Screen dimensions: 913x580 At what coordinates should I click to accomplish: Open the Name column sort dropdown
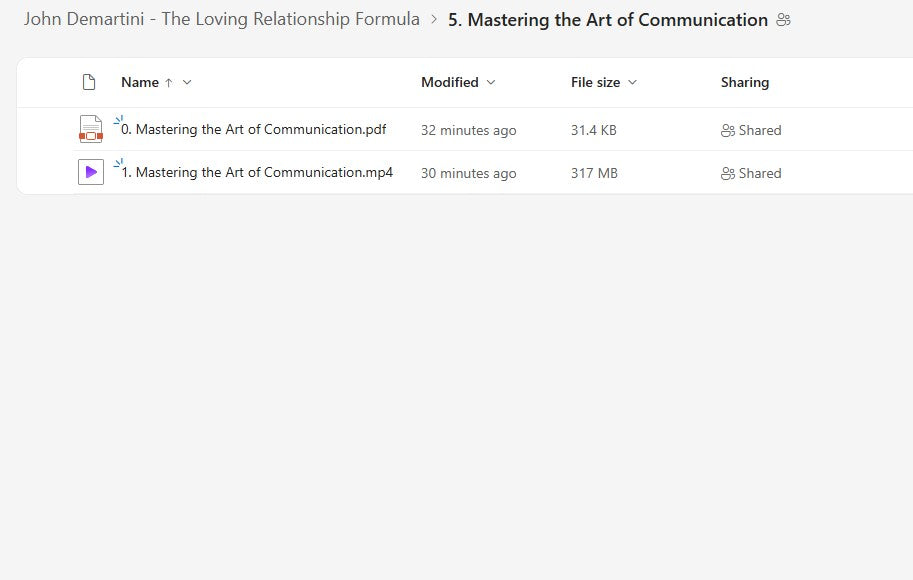[186, 82]
